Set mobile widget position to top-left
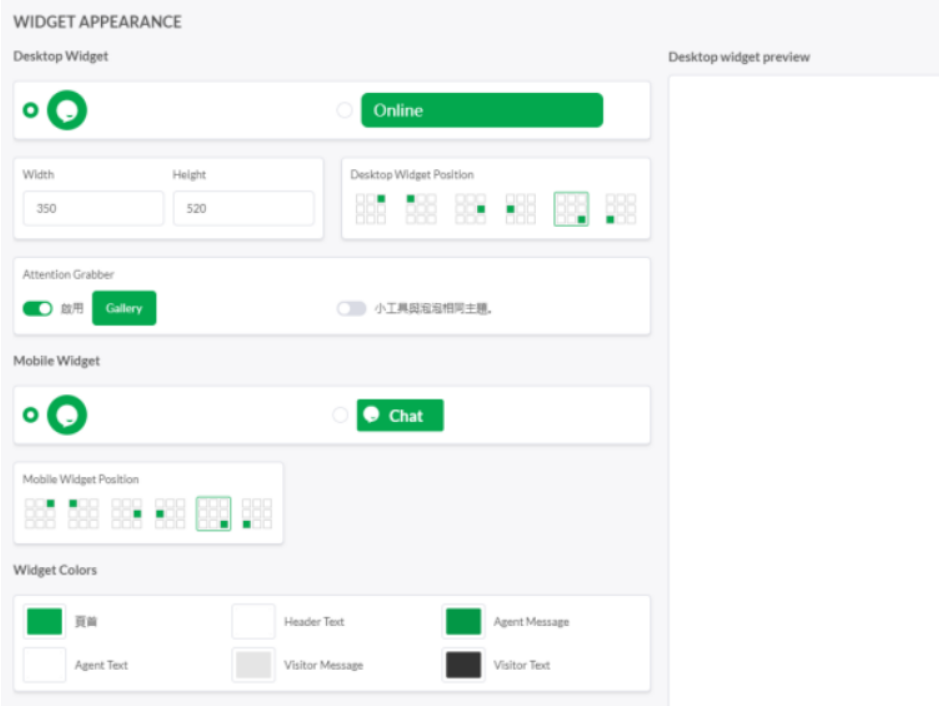Screen dimensions: 939x713 [x=83, y=513]
